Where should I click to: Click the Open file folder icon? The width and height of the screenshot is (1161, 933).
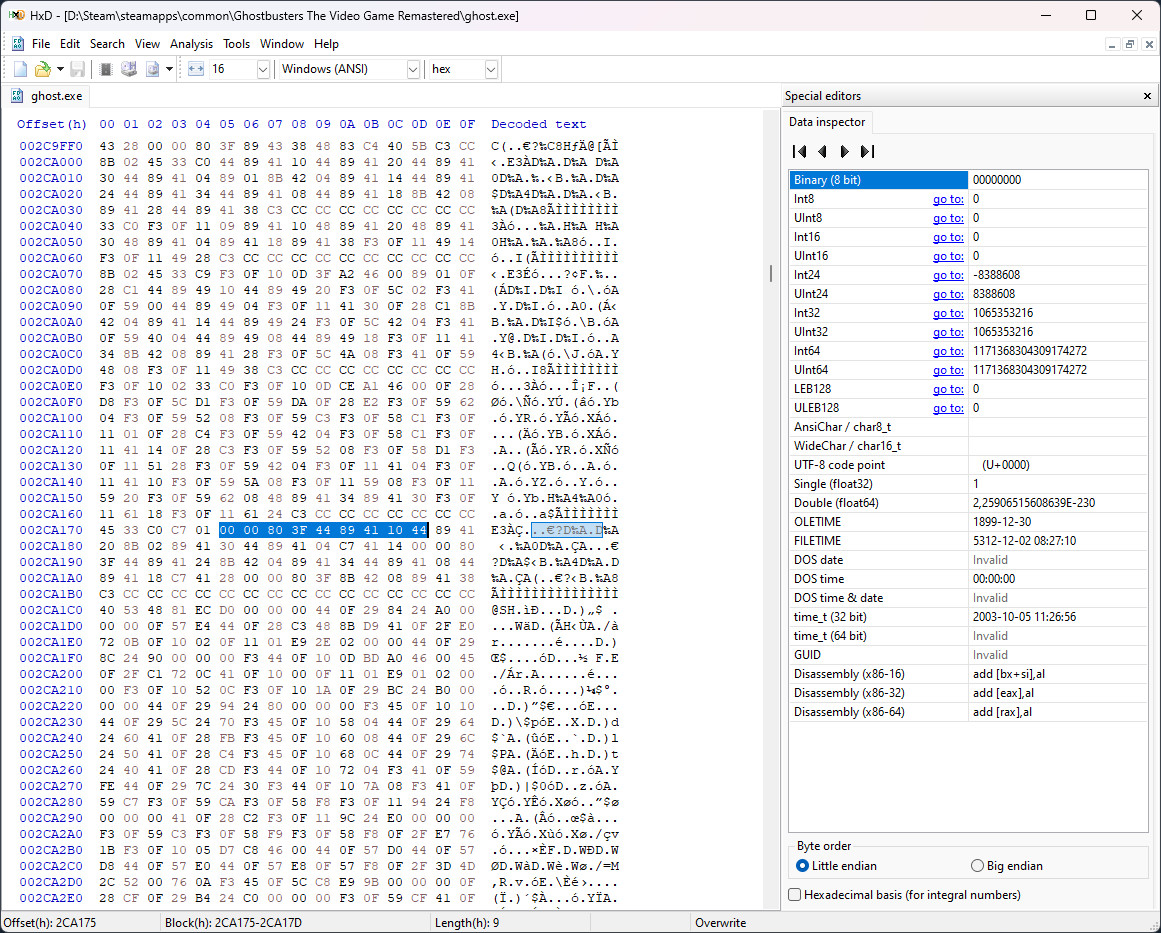(x=43, y=69)
